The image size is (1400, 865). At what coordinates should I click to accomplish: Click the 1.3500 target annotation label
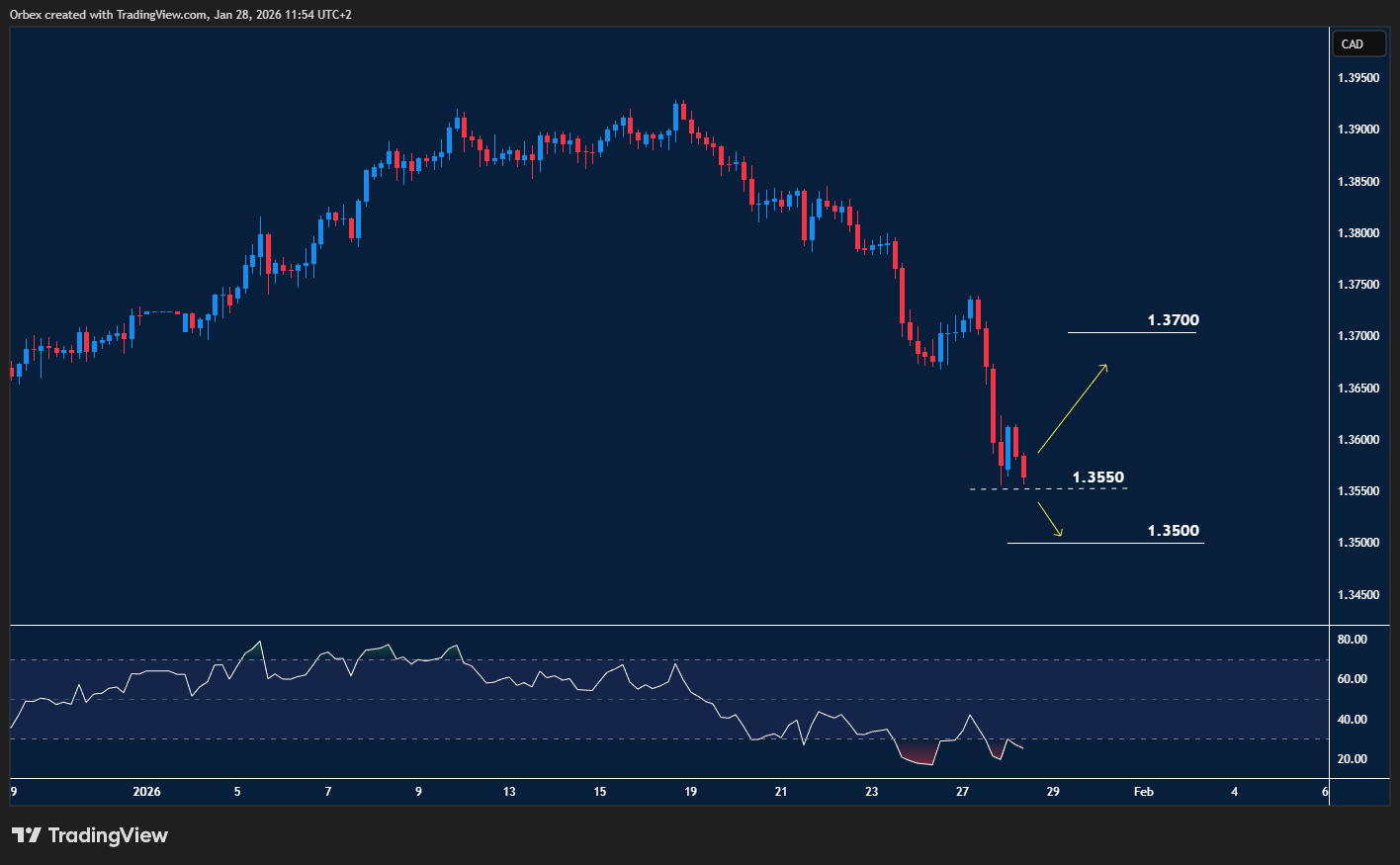(x=1173, y=531)
